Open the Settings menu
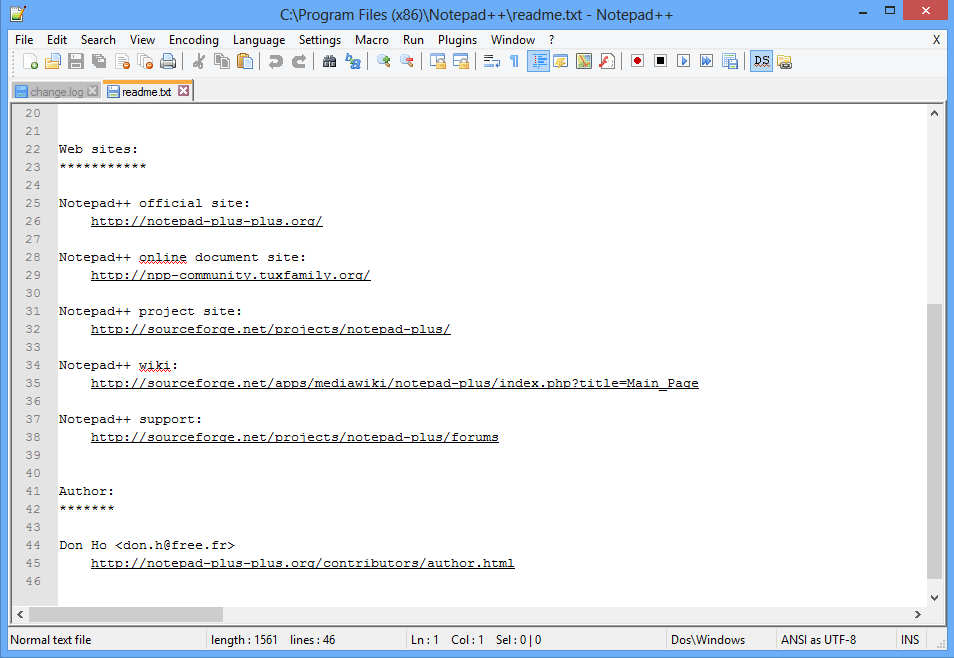 (x=319, y=40)
